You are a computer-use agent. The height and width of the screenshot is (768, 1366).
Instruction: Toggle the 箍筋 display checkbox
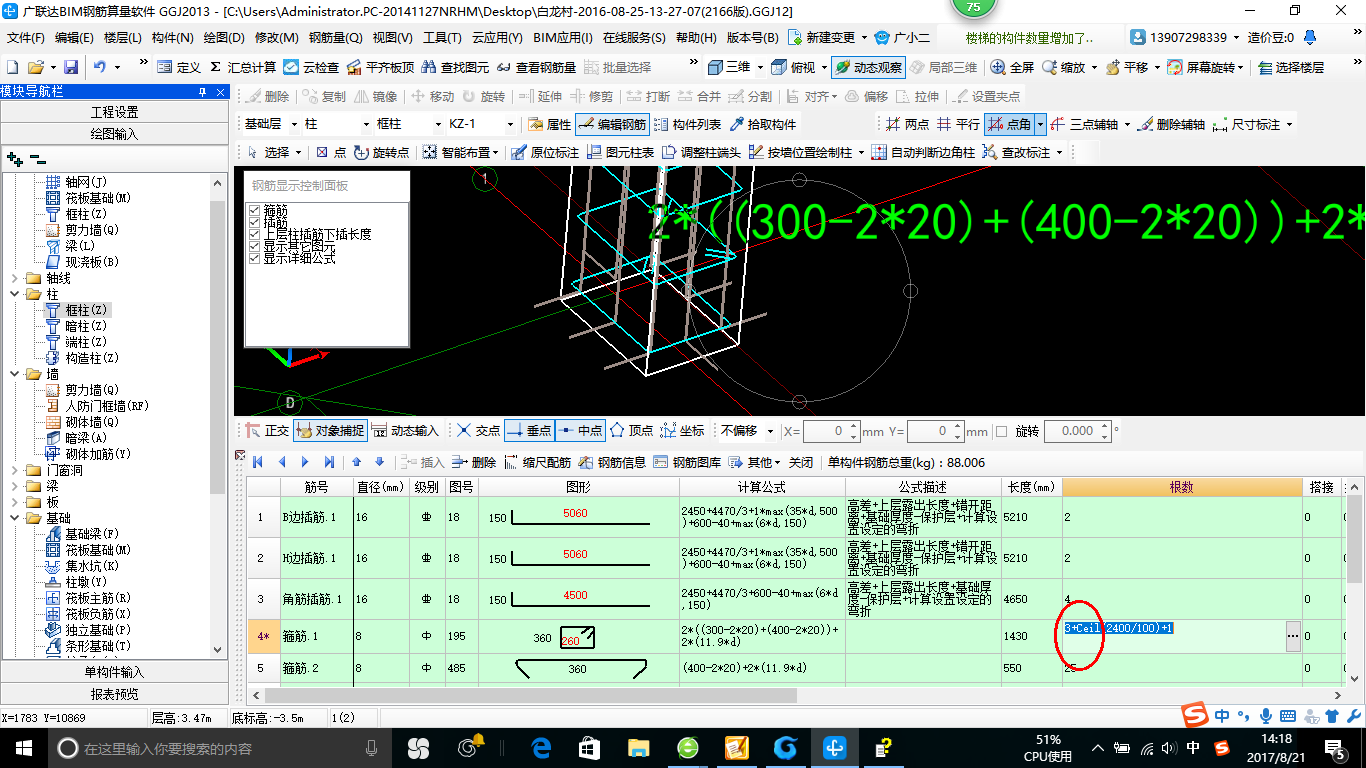254,210
